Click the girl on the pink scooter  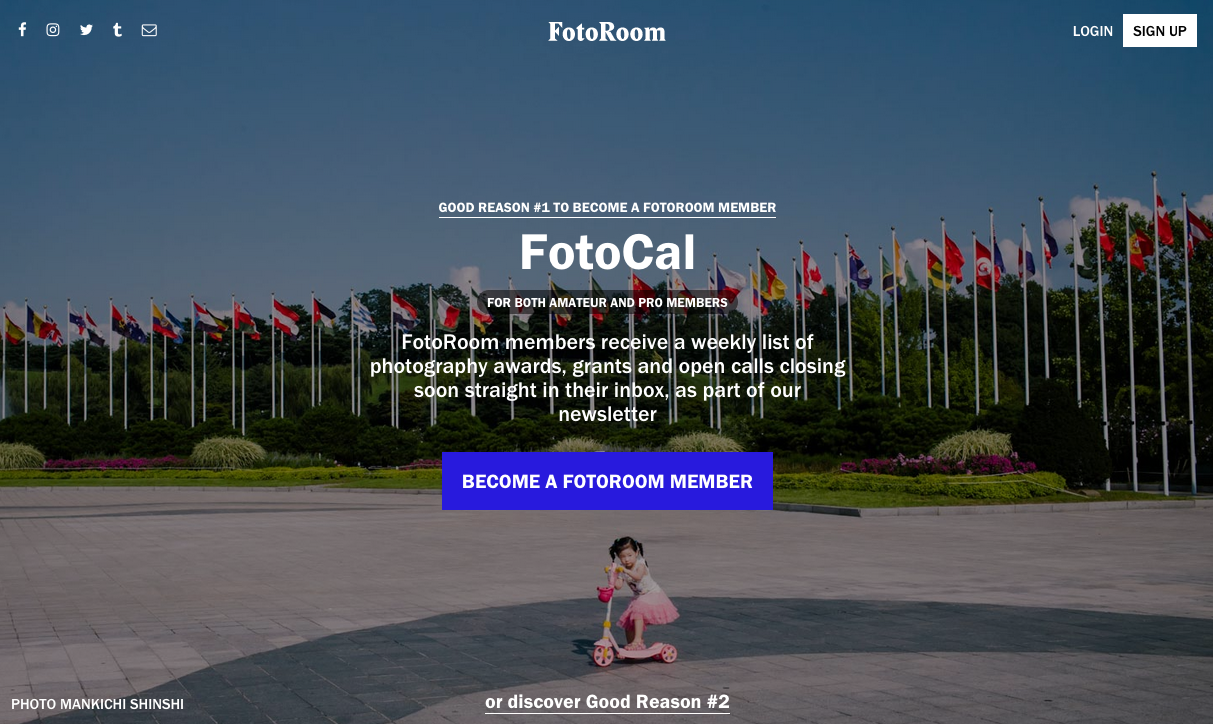pyautogui.click(x=636, y=602)
